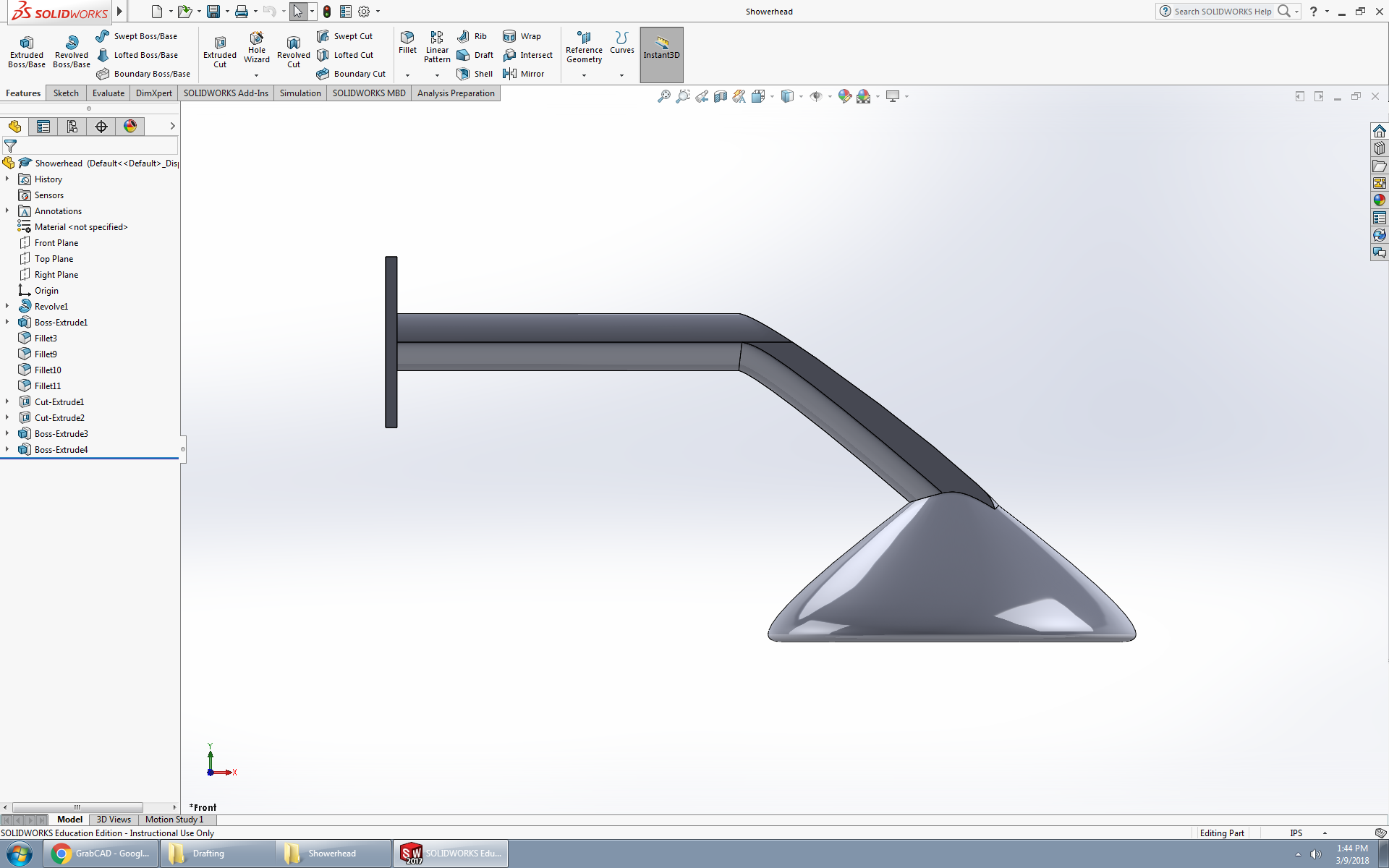Image resolution: width=1389 pixels, height=868 pixels.
Task: Select the Linear Pattern tool
Action: (x=437, y=48)
